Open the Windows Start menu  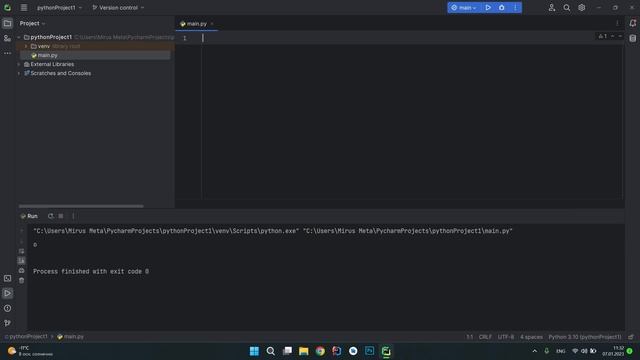point(254,351)
